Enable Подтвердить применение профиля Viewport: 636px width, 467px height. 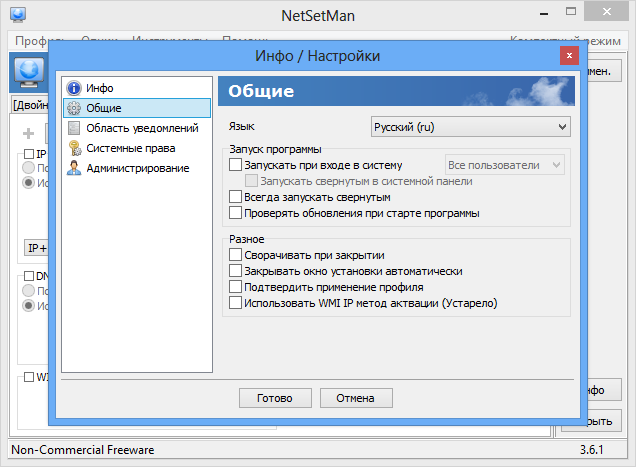coord(235,287)
